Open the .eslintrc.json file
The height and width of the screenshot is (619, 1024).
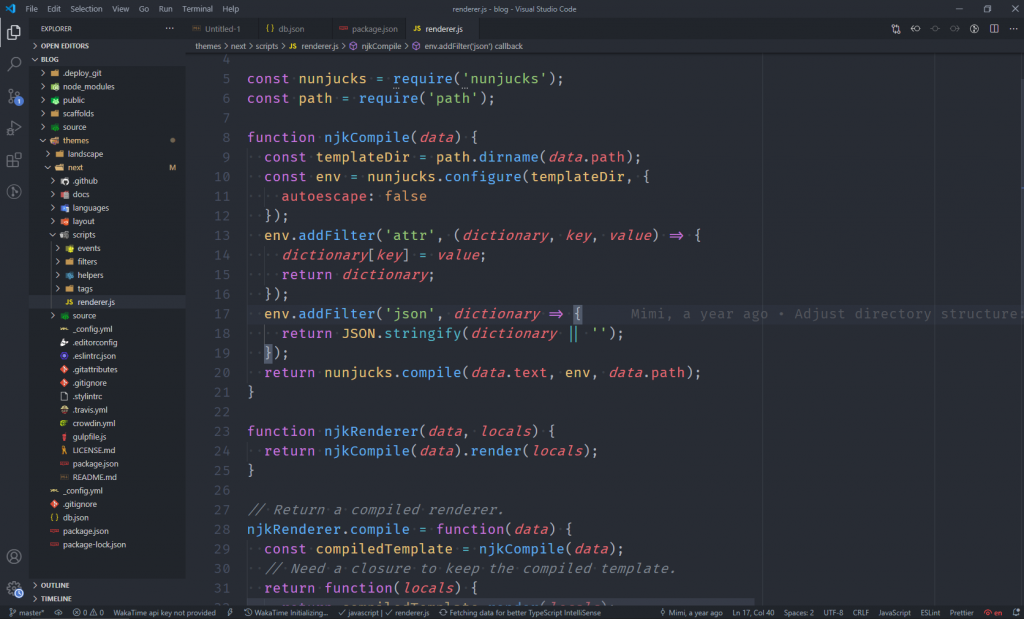[x=107, y=356]
